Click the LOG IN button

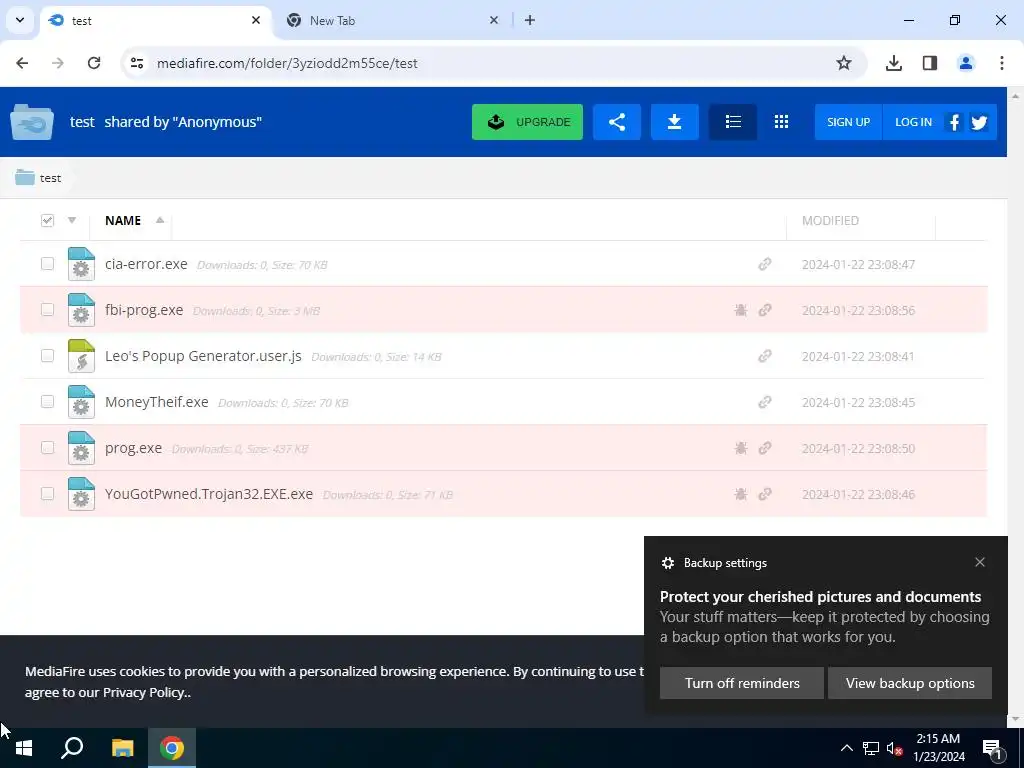point(913,122)
